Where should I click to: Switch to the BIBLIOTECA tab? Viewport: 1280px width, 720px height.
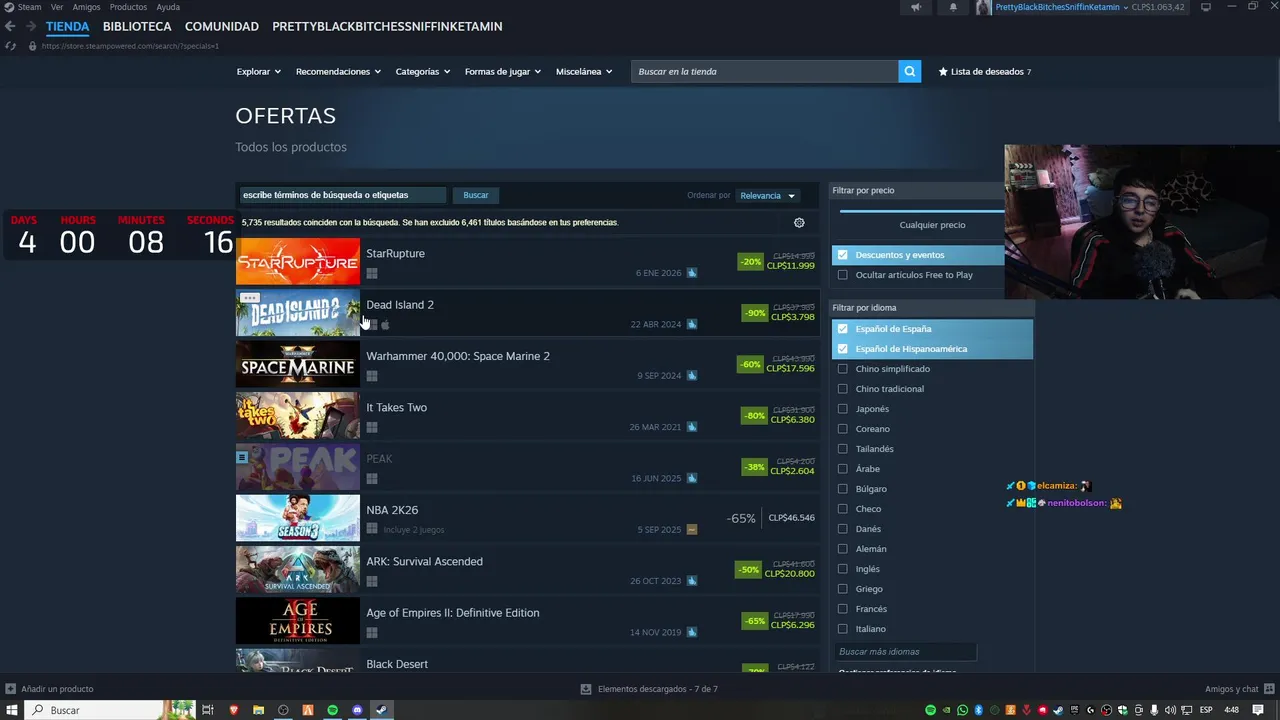click(x=137, y=26)
